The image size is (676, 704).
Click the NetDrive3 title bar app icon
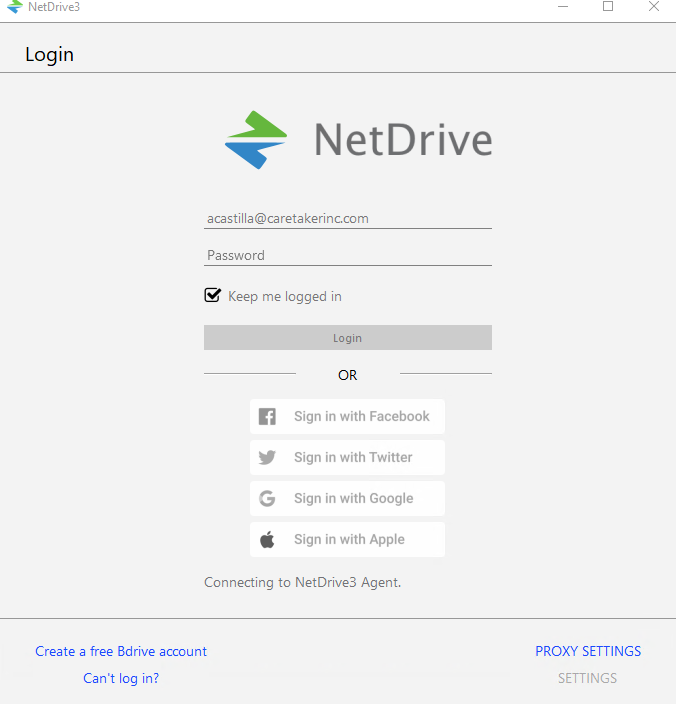14,8
